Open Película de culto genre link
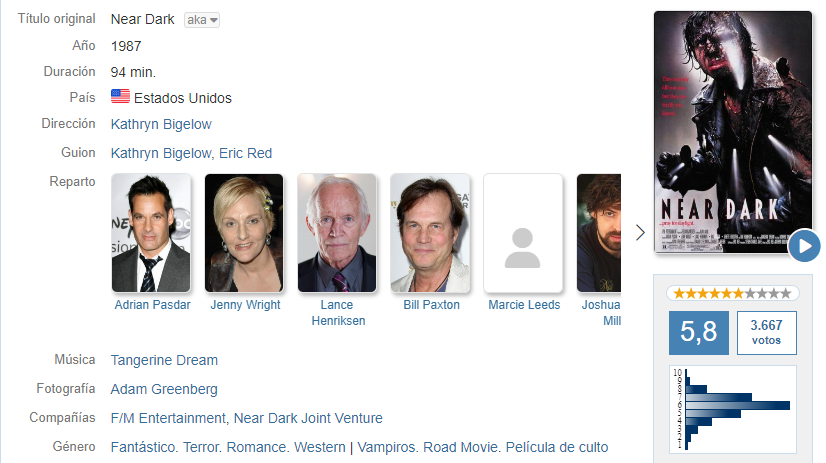This screenshot has height=463, width=826. tap(557, 447)
